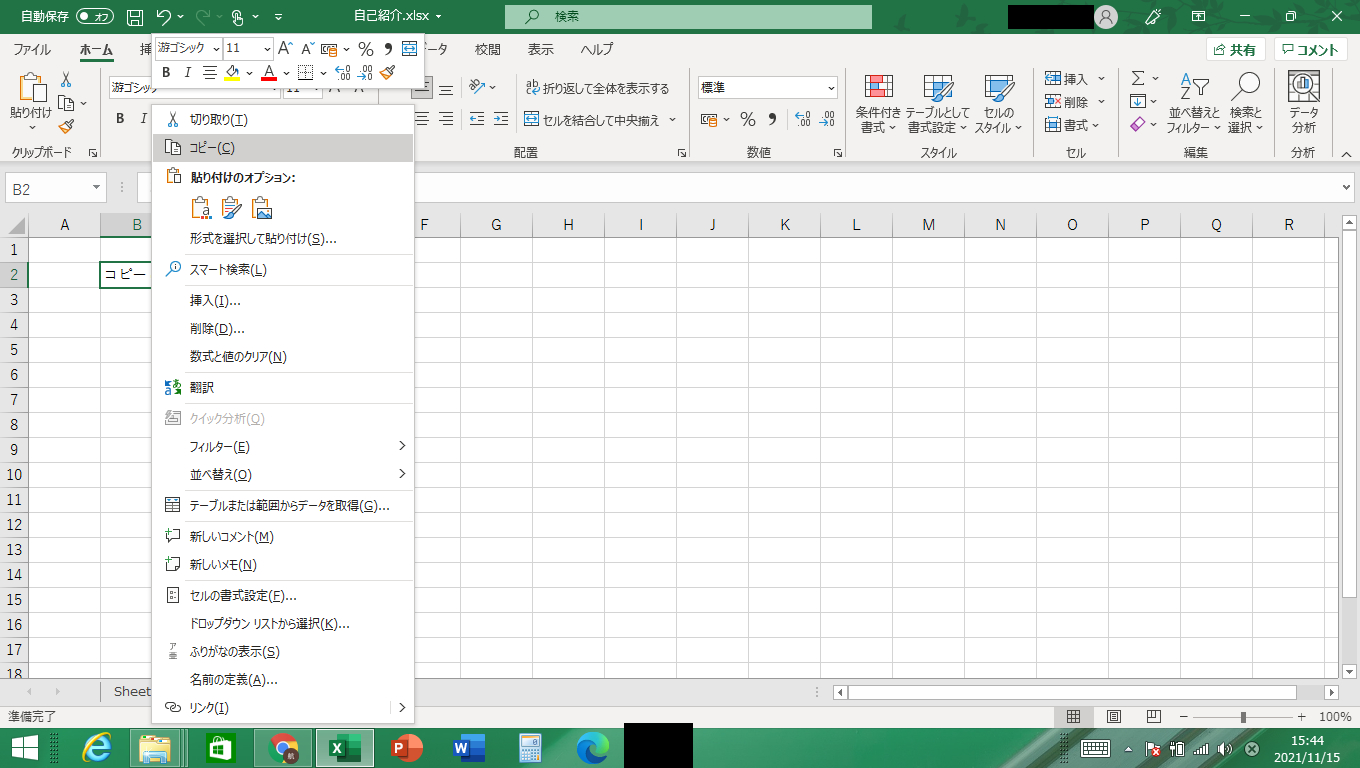
Task: Click the format painter brush in the clipboard group
Action: point(66,127)
